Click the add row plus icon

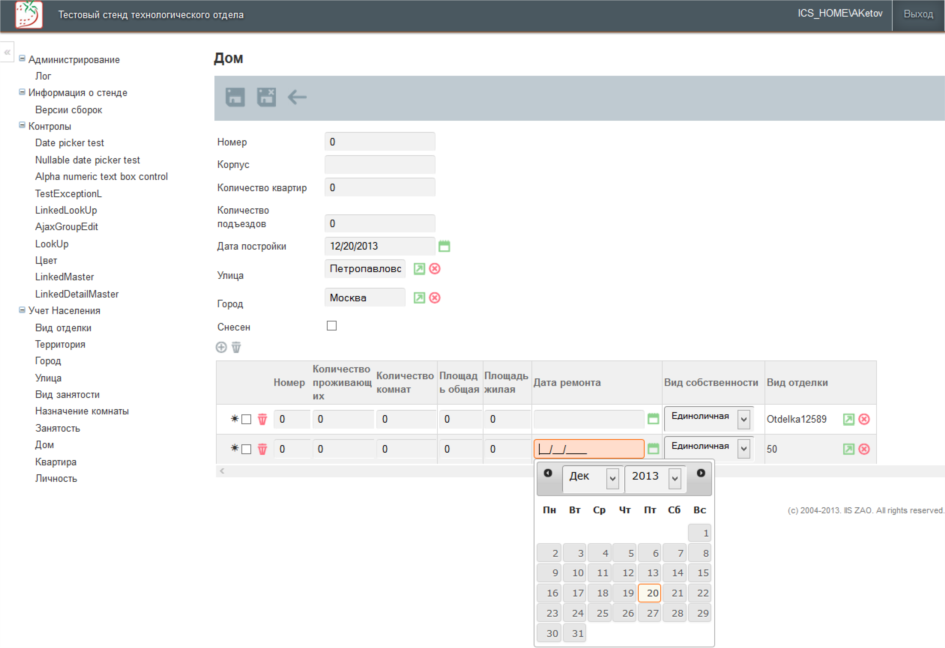[x=221, y=347]
